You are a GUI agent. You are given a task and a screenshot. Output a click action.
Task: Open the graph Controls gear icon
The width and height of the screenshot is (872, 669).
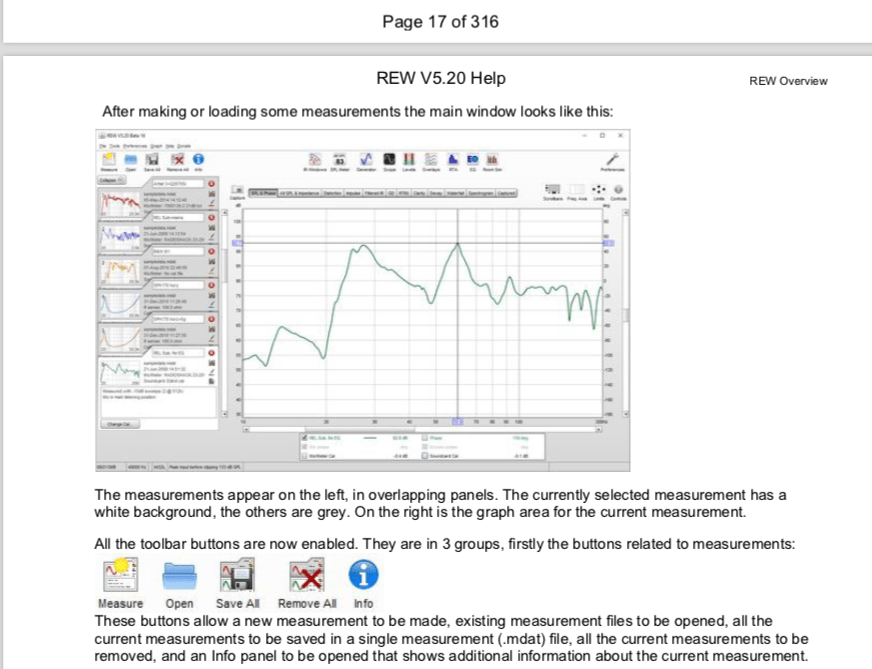point(618,190)
